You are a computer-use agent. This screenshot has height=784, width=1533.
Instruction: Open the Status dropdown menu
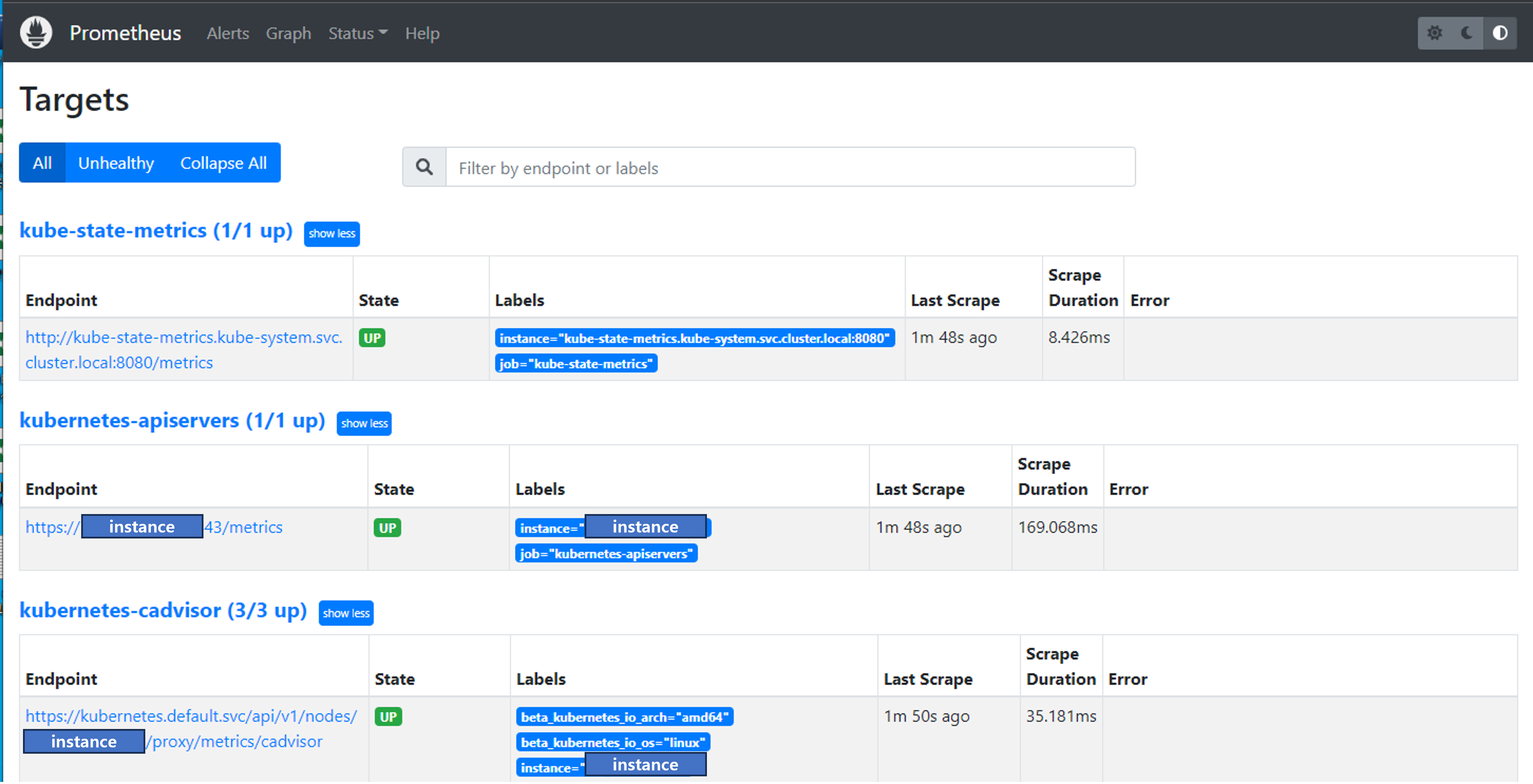tap(357, 33)
